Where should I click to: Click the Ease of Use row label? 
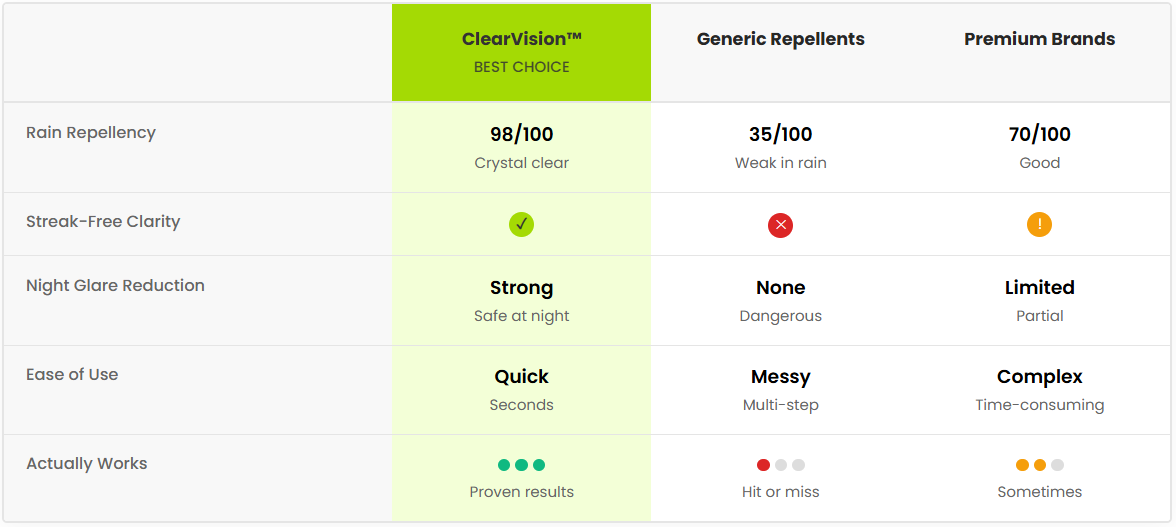tap(72, 375)
